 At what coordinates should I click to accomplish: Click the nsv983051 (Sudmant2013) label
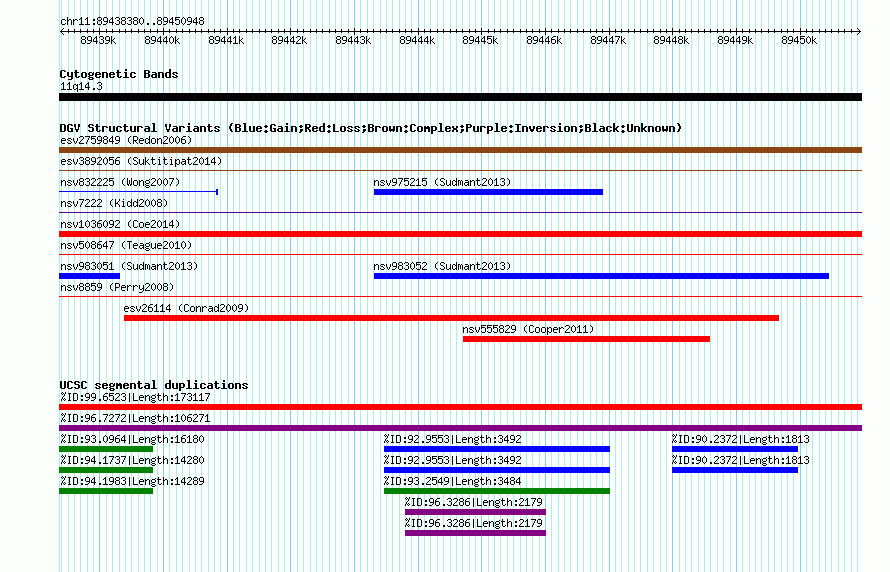(x=129, y=266)
